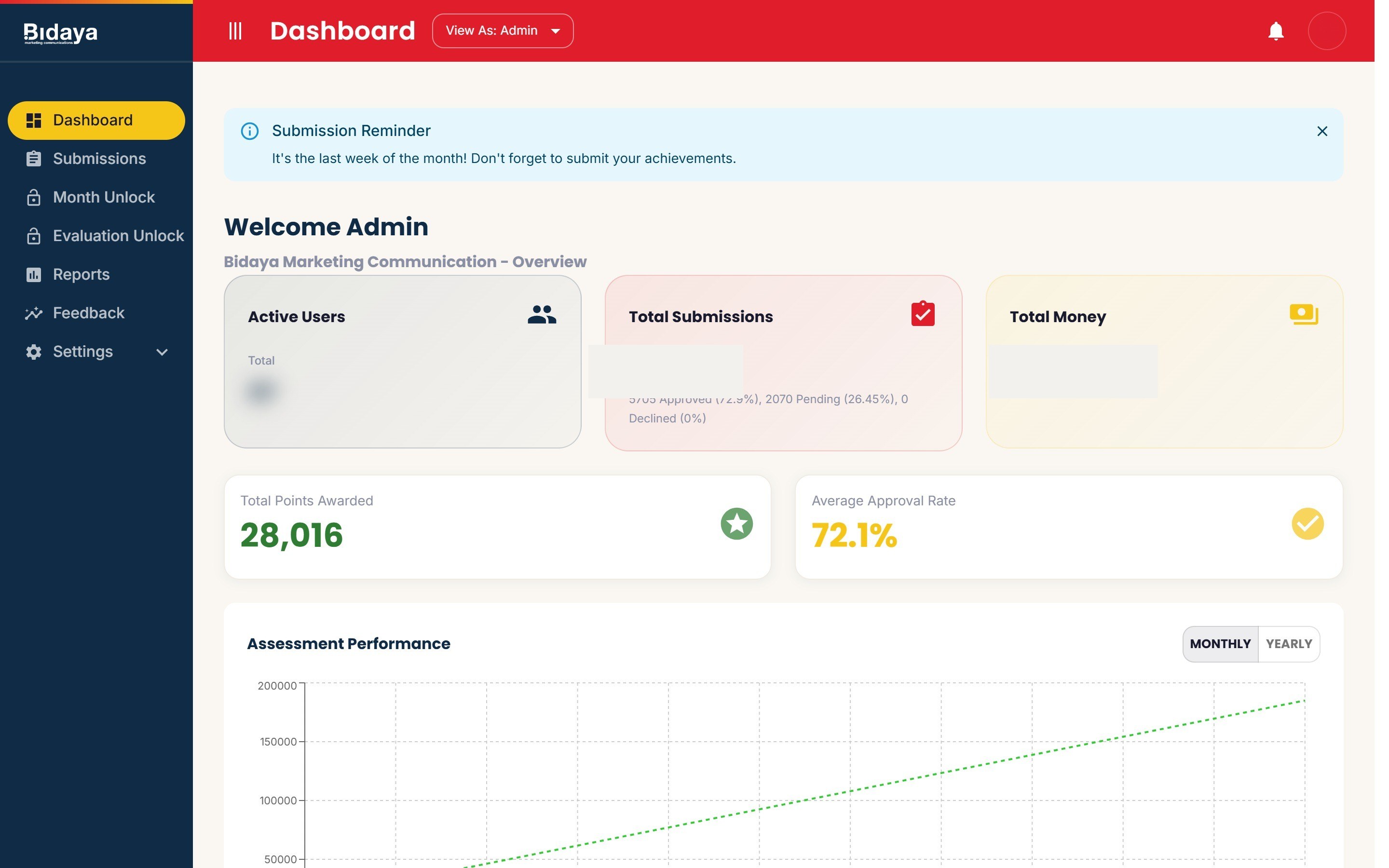Click the Total Money cash icon

1304,314
